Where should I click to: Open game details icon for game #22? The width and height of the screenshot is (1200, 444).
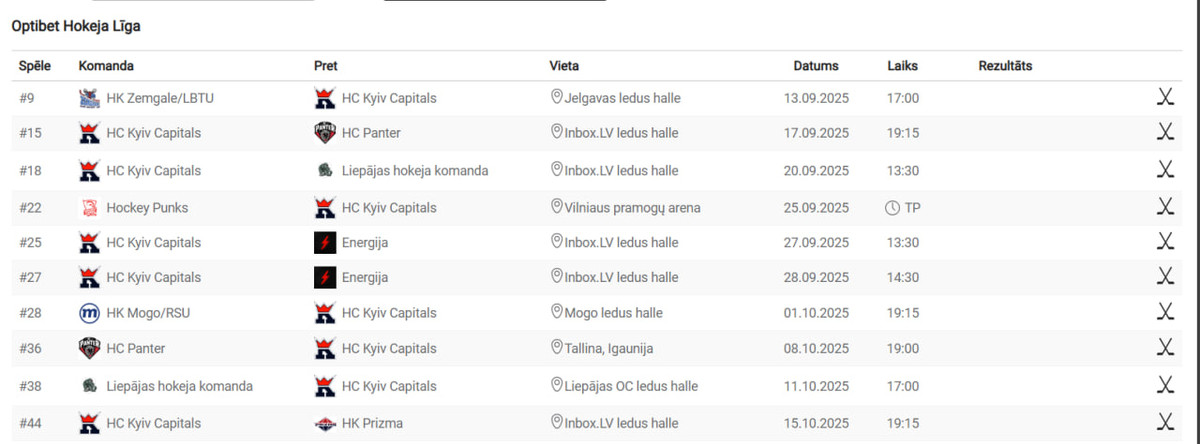pyautogui.click(x=1165, y=207)
